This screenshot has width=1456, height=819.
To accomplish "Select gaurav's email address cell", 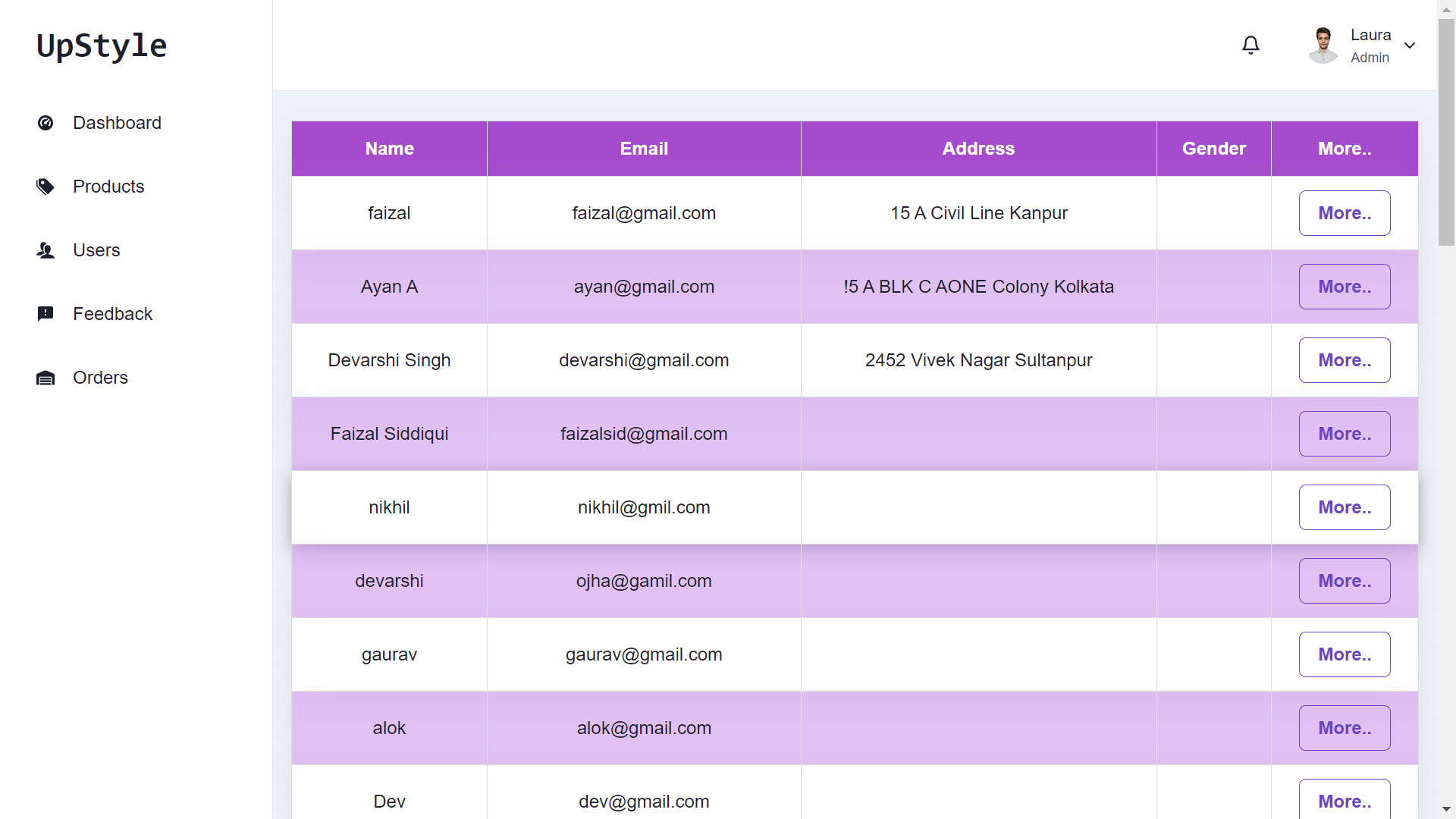I will coord(644,654).
